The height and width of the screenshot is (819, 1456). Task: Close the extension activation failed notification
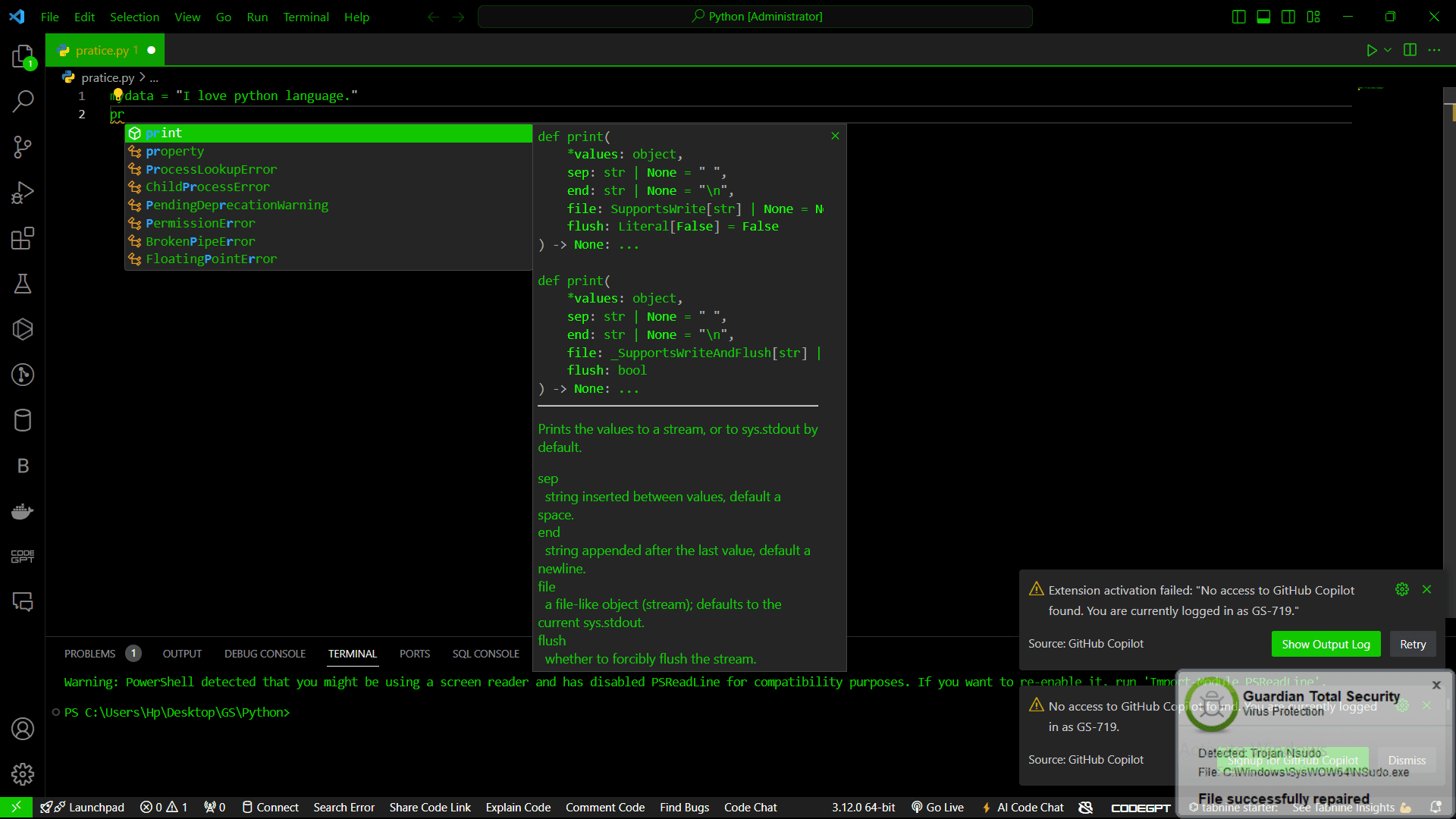1426,589
